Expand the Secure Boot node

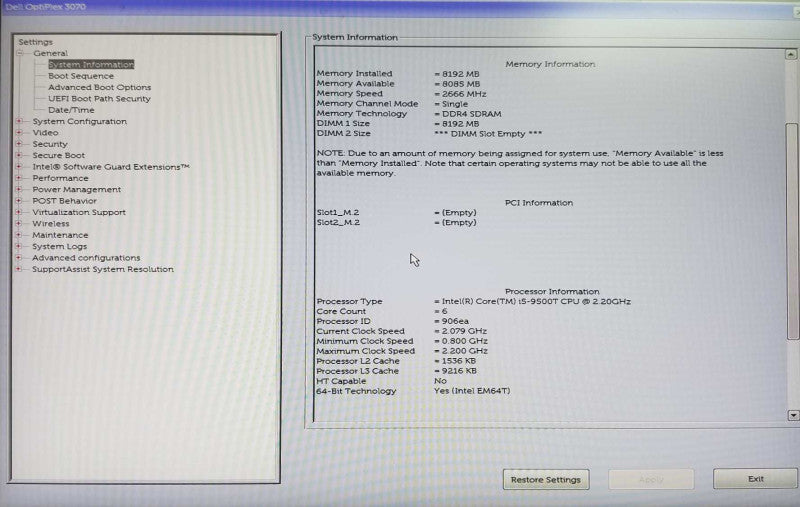click(19, 155)
